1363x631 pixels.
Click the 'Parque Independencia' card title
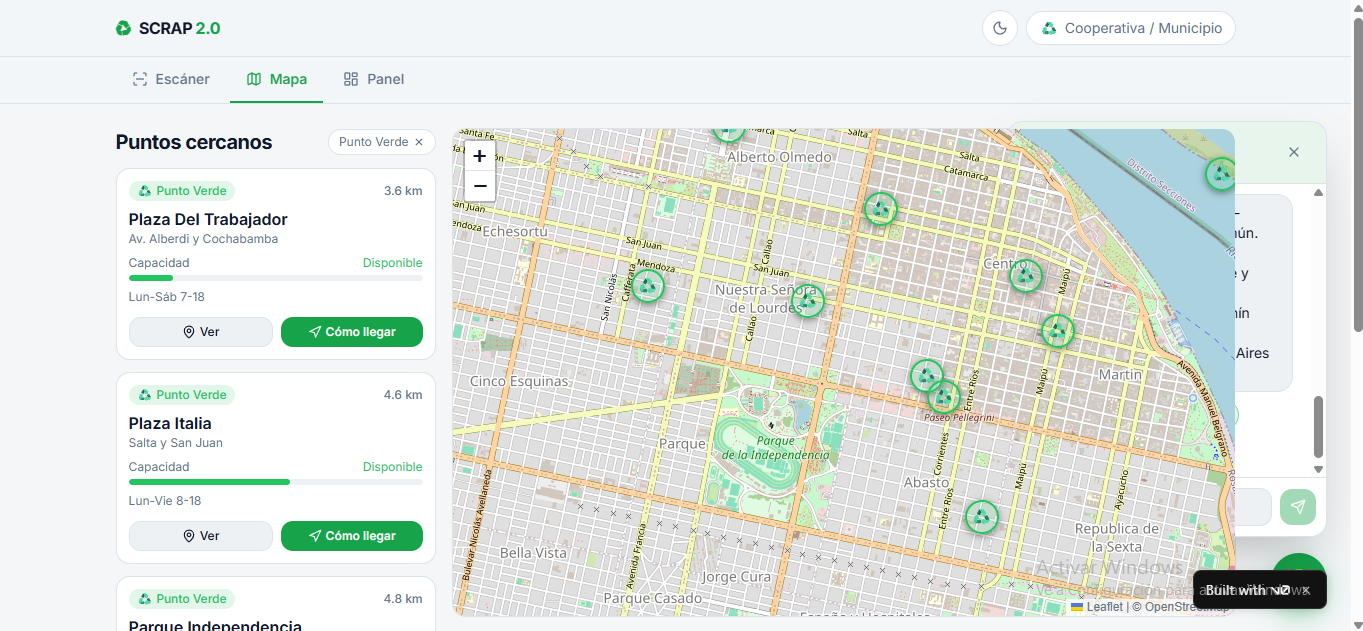click(215, 625)
